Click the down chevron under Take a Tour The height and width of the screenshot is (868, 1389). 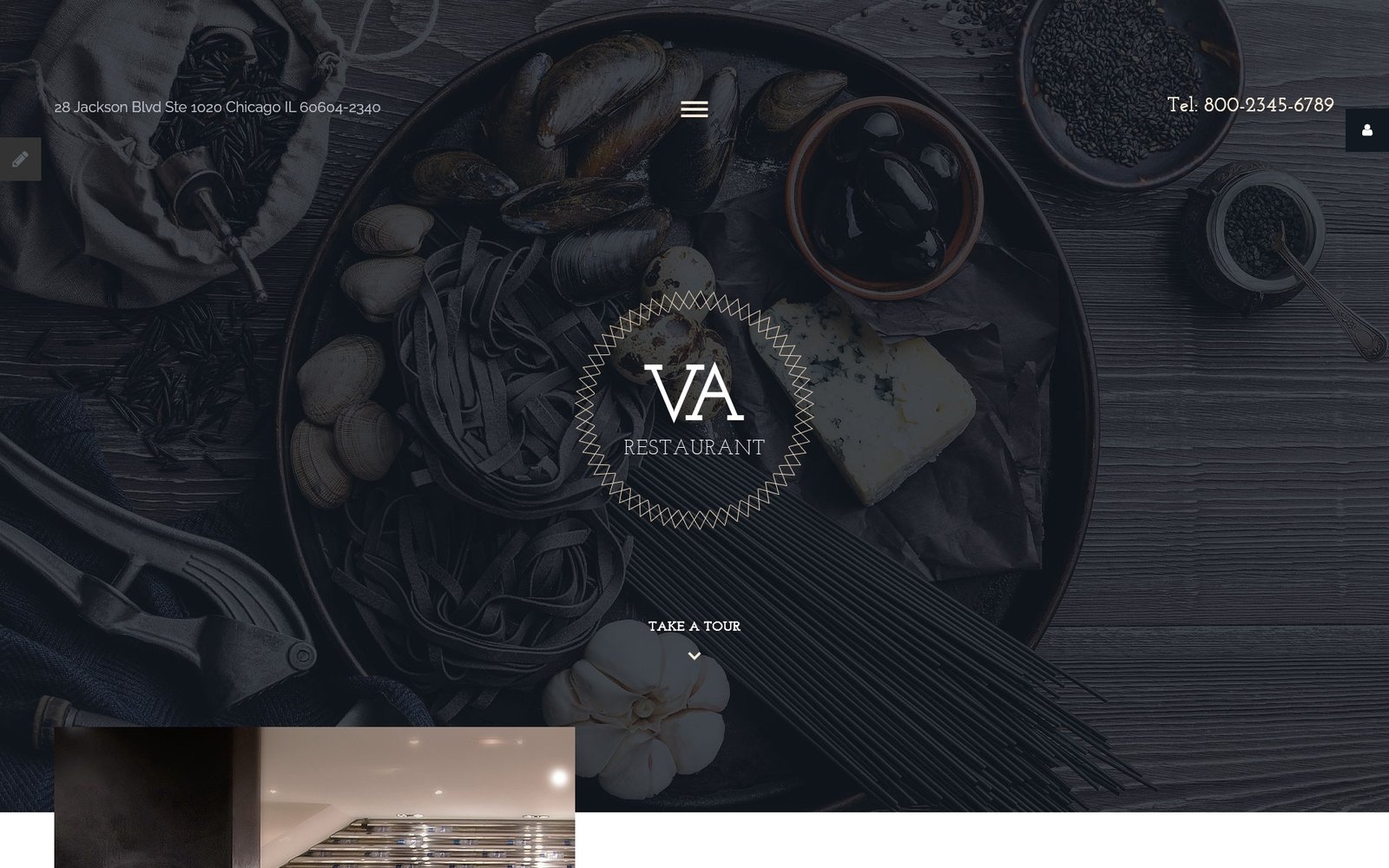(x=694, y=656)
